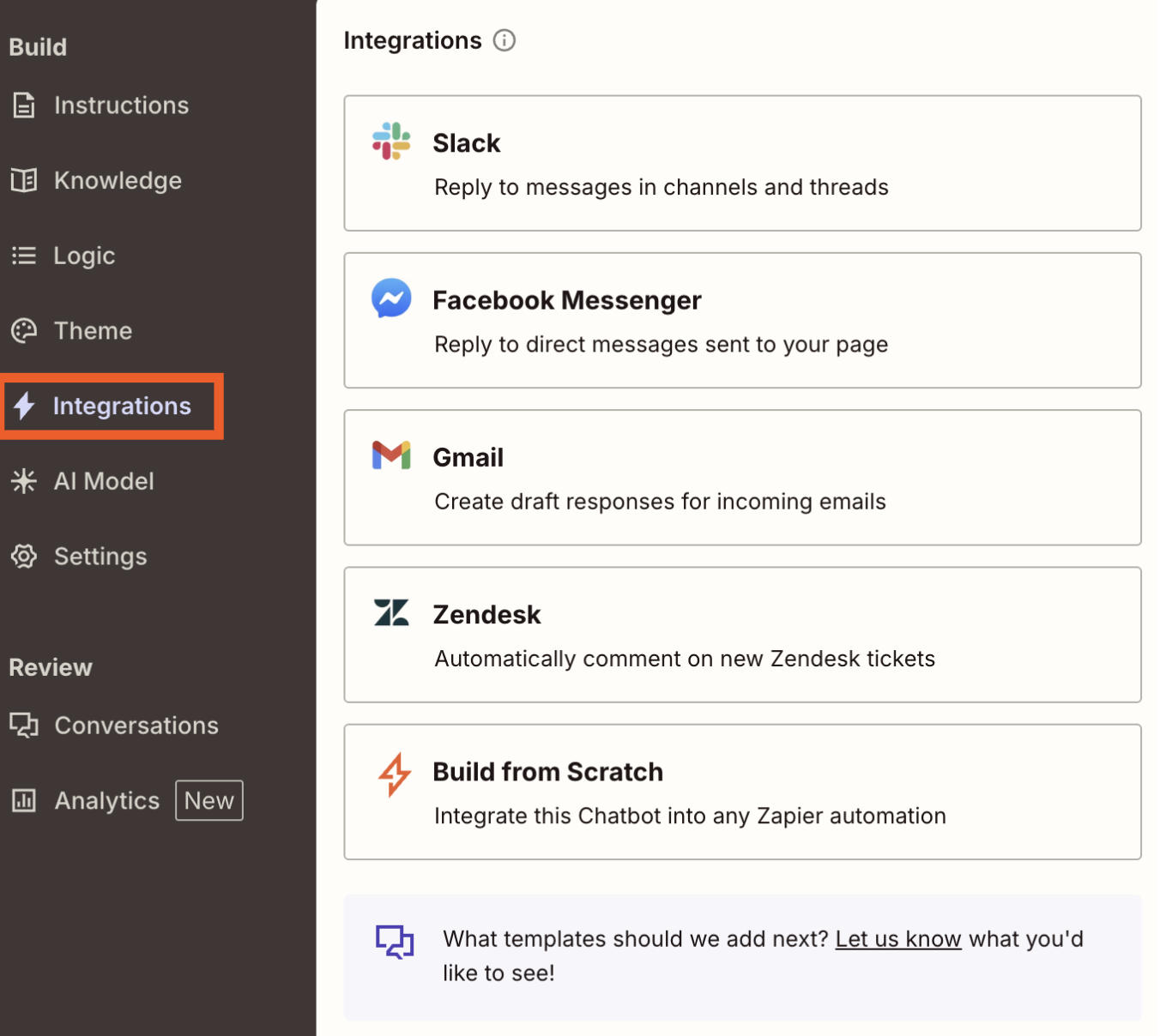
Task: Click the Let us know link
Action: (897, 938)
